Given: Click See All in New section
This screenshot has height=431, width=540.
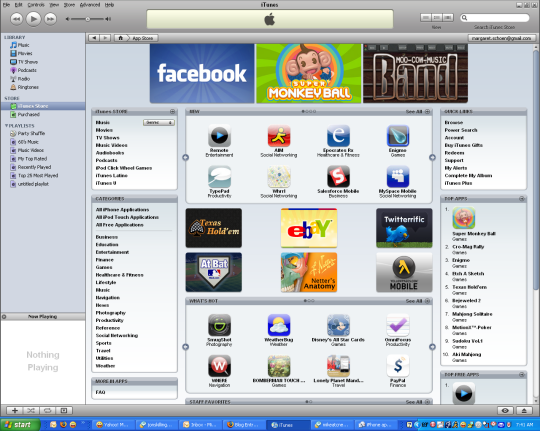Looking at the screenshot, I should click(x=414, y=112).
